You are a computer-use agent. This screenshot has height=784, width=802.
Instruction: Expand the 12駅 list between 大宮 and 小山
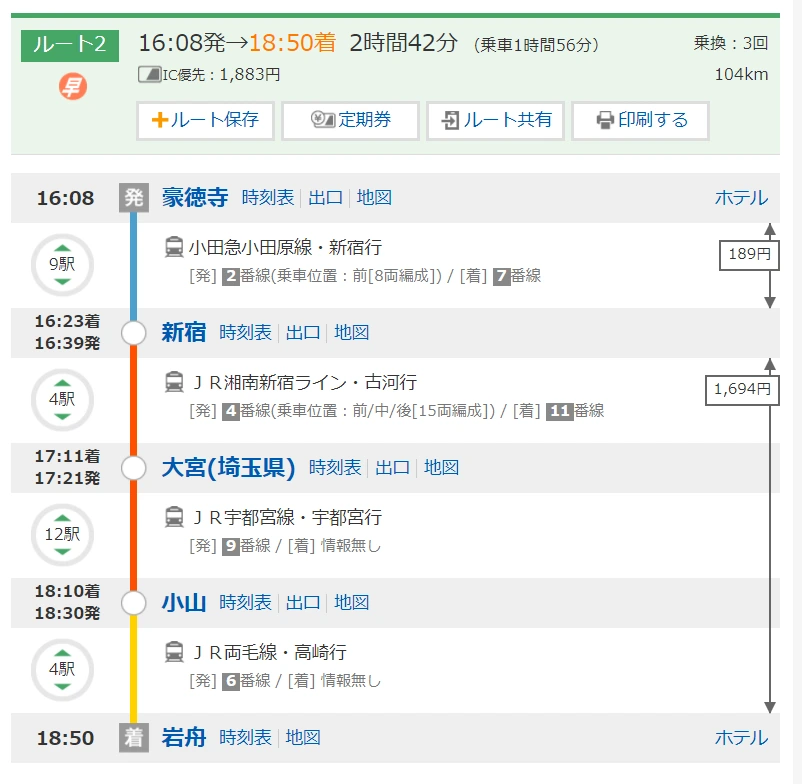61,535
